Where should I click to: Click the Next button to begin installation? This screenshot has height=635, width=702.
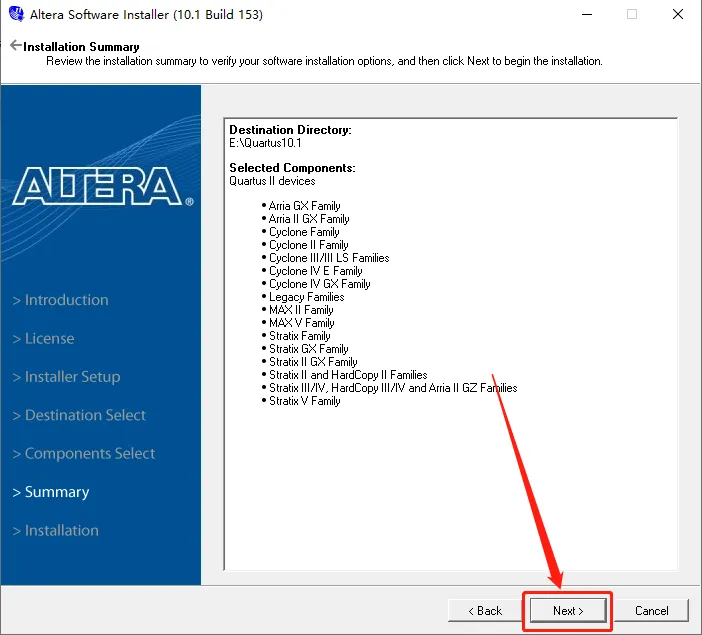tap(568, 611)
